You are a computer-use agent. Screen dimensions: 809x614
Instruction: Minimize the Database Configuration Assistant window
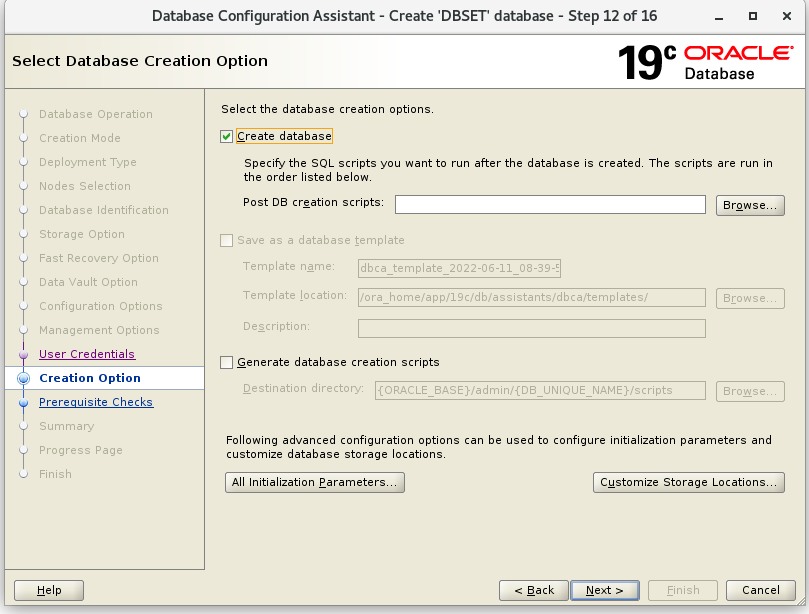[719, 17]
